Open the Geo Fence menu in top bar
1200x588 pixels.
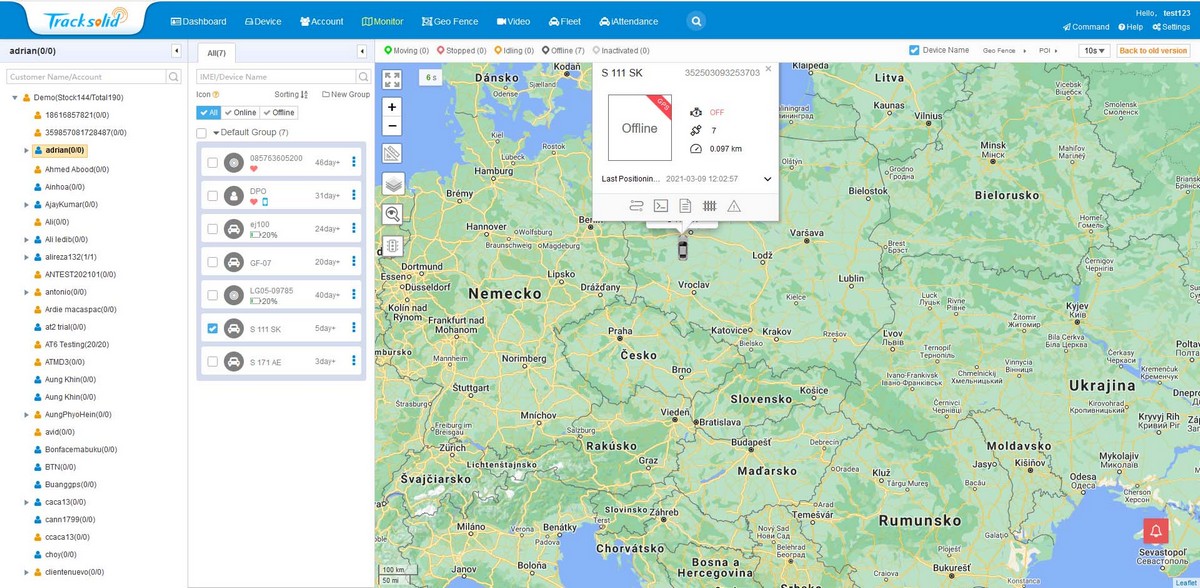click(x=448, y=21)
